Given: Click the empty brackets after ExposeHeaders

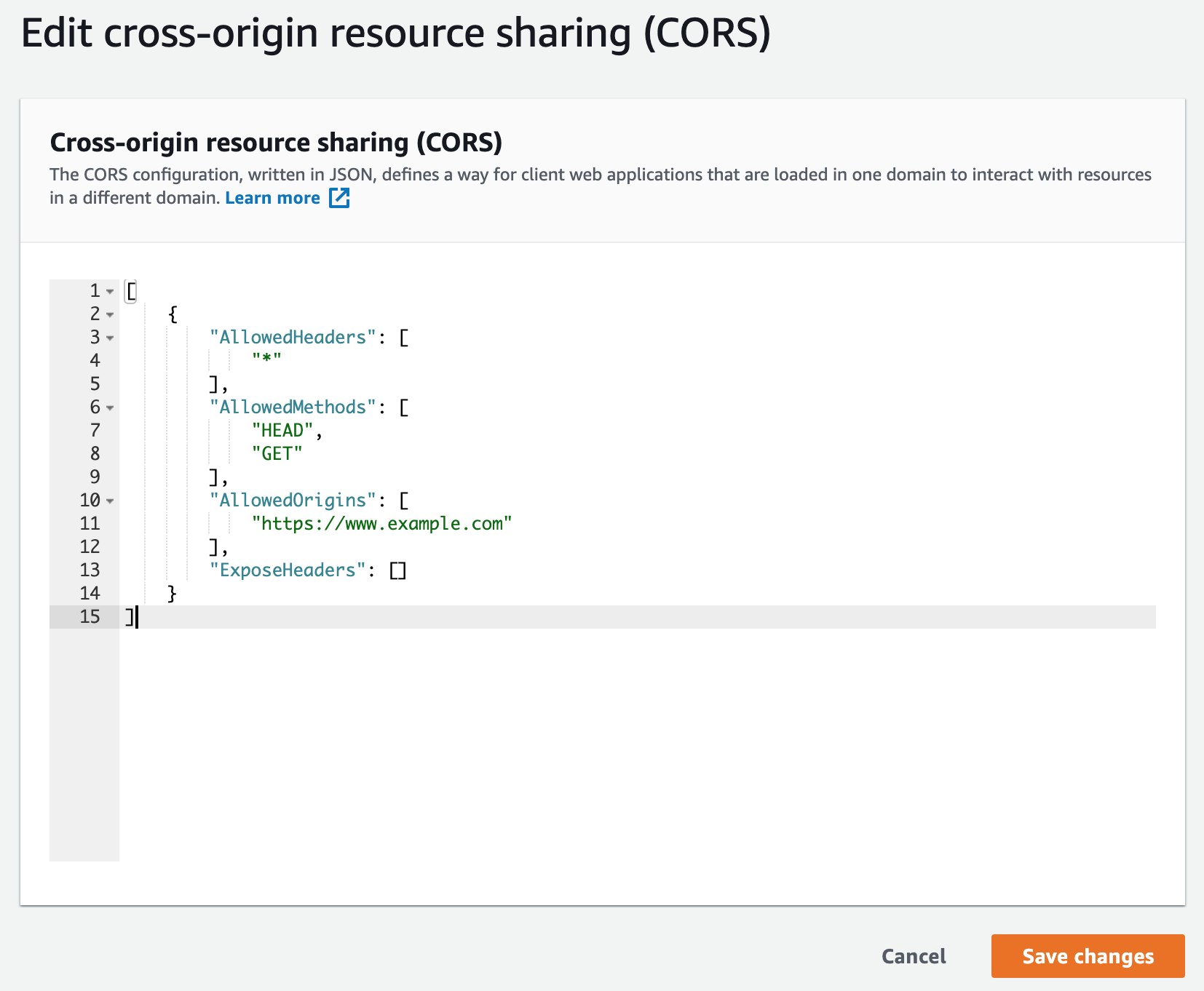Looking at the screenshot, I should click(x=397, y=570).
